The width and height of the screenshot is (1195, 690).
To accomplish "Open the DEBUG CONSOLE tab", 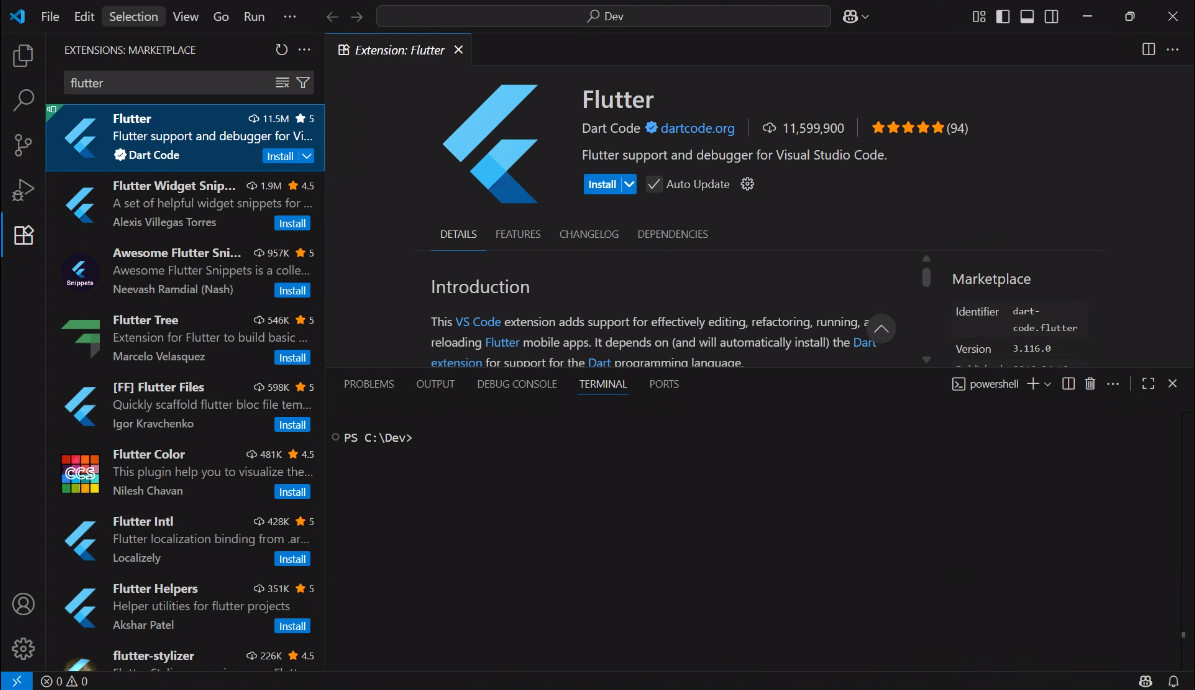I will point(517,384).
